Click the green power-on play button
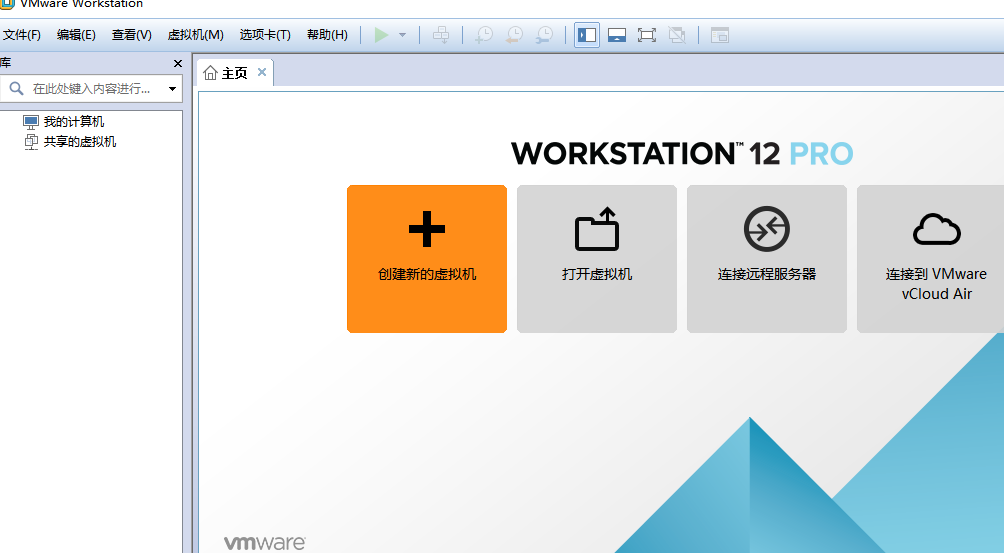This screenshot has width=1004, height=553. click(382, 35)
